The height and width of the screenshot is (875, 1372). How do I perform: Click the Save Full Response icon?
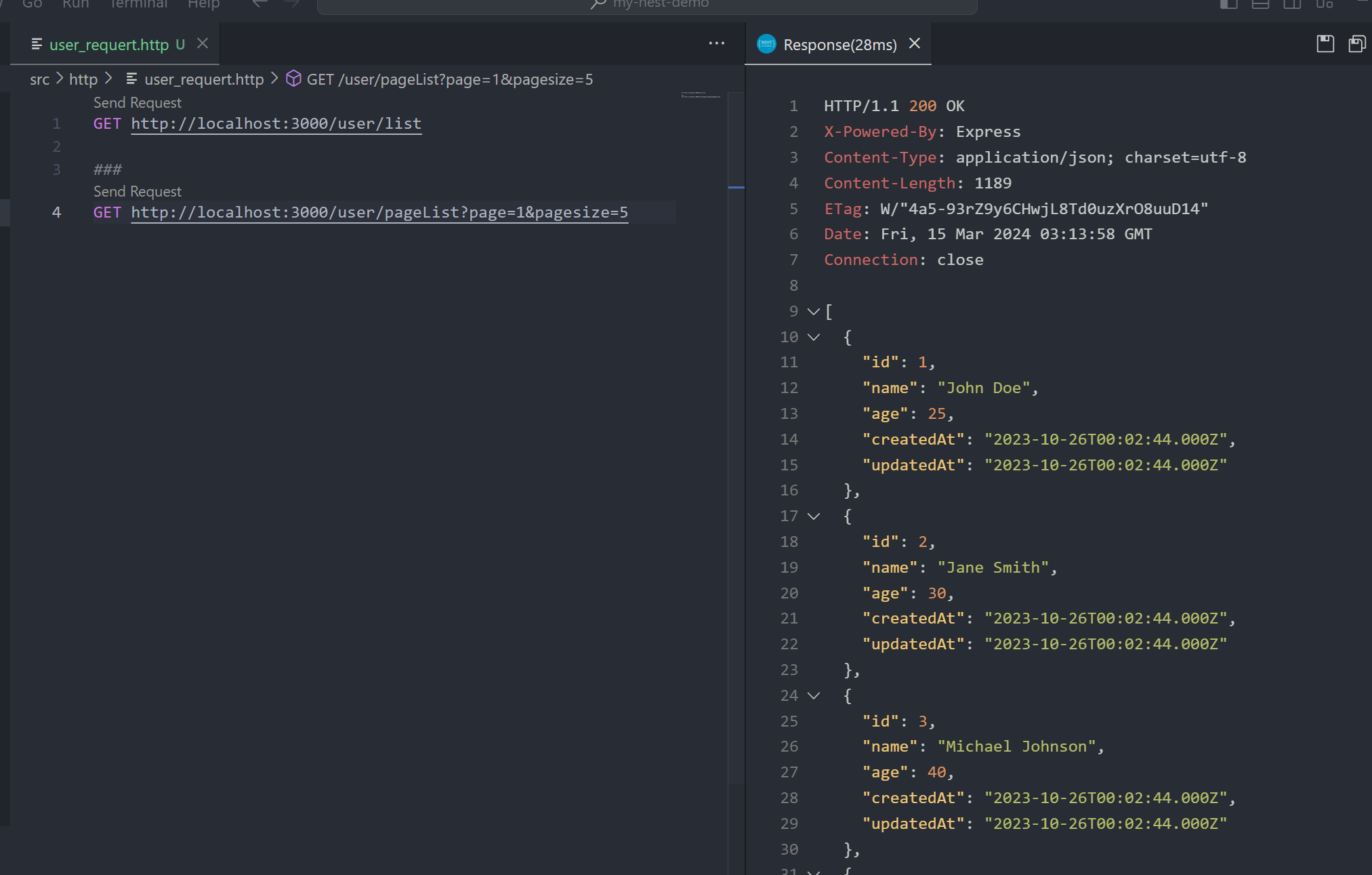(x=1325, y=45)
